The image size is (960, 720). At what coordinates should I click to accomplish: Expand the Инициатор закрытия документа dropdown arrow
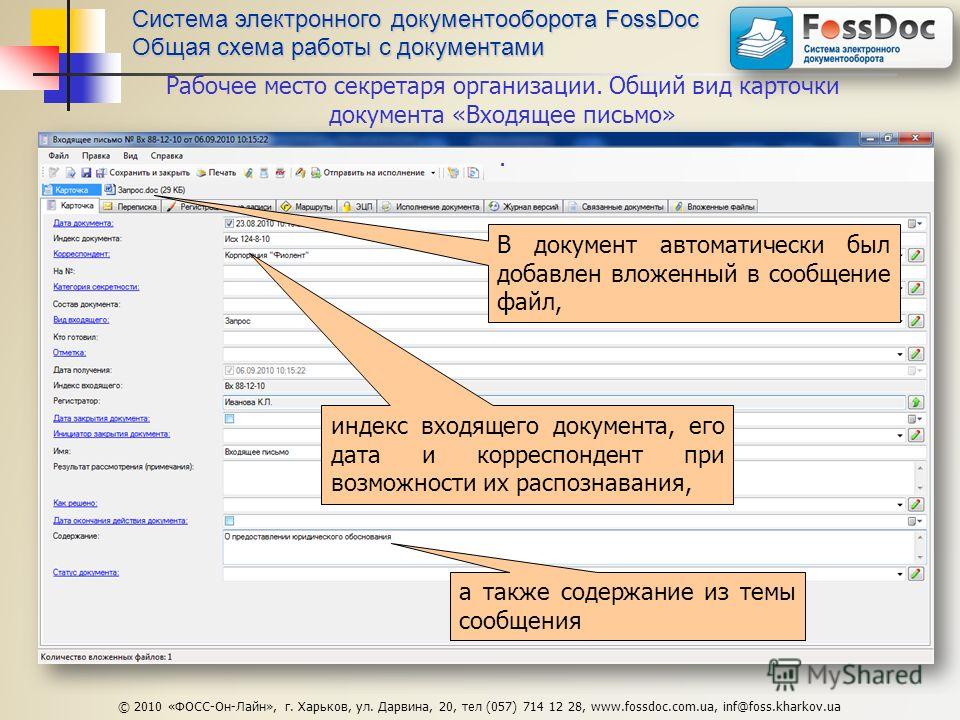[900, 435]
